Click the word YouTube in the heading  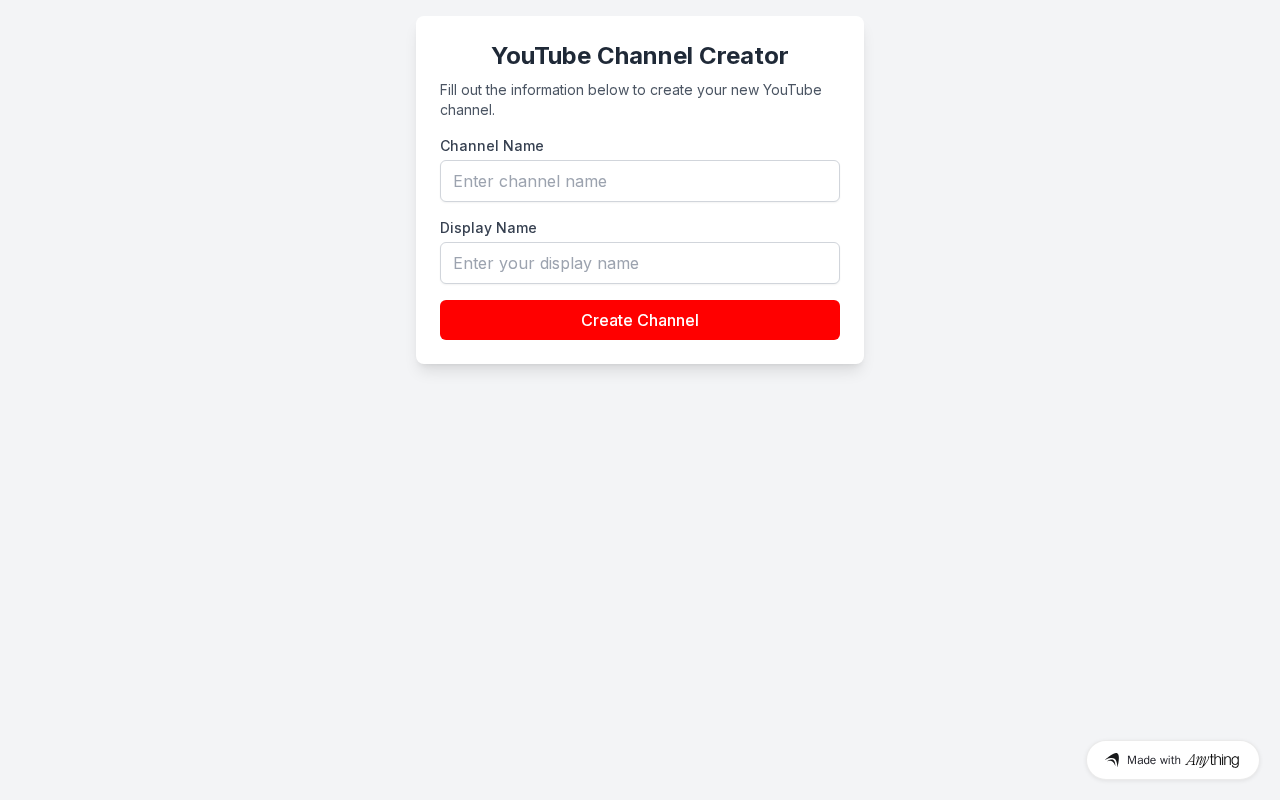541,56
